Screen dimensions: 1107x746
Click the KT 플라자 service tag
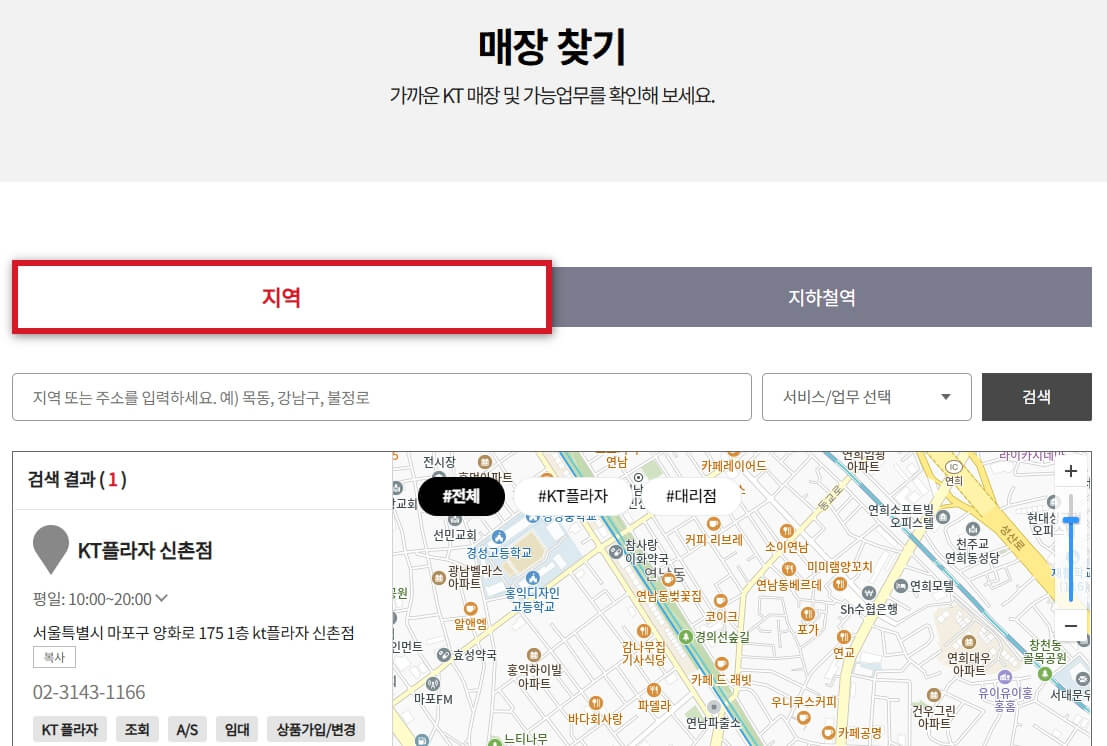click(69, 729)
